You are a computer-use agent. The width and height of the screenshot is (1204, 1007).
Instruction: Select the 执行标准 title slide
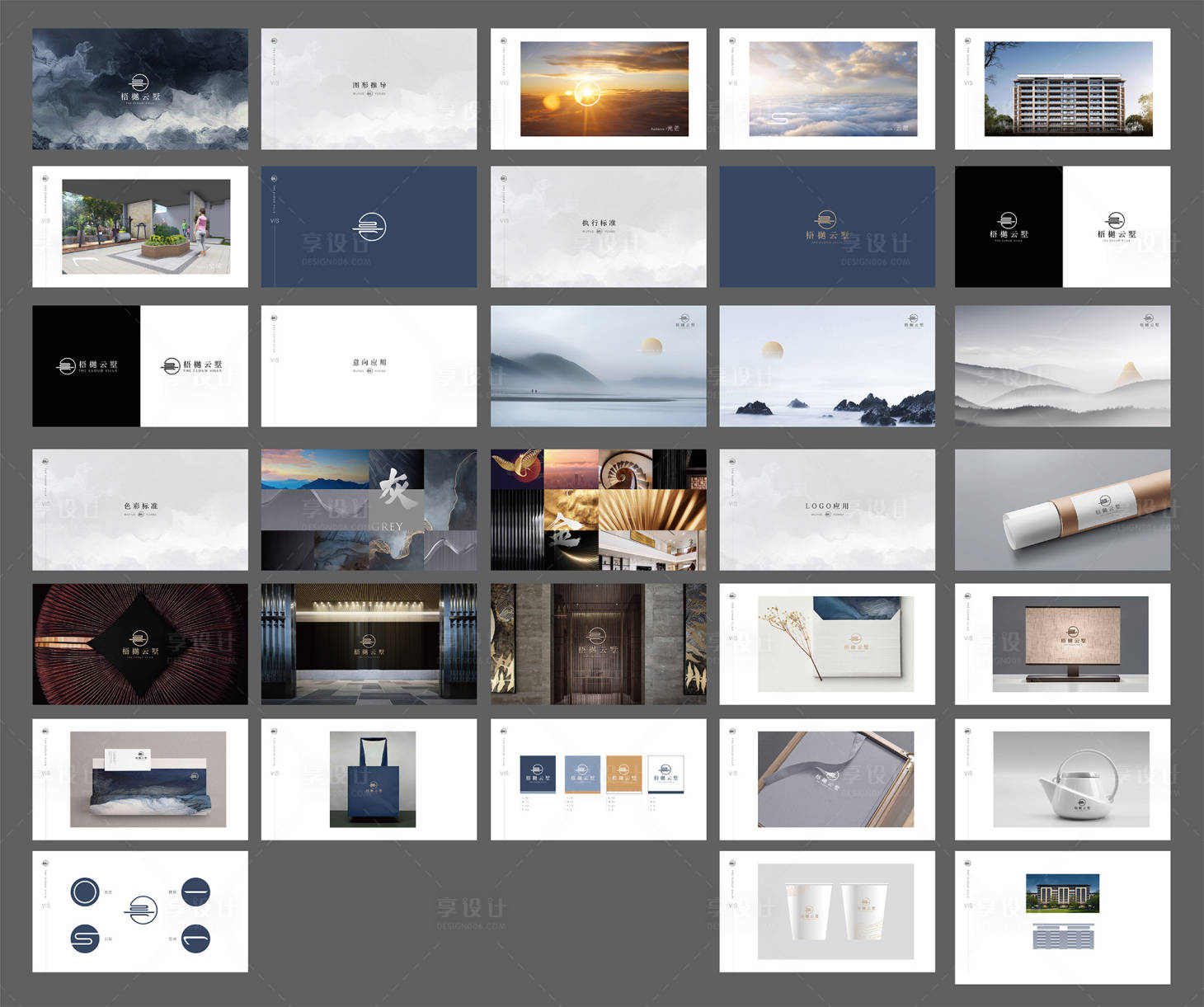(x=598, y=227)
